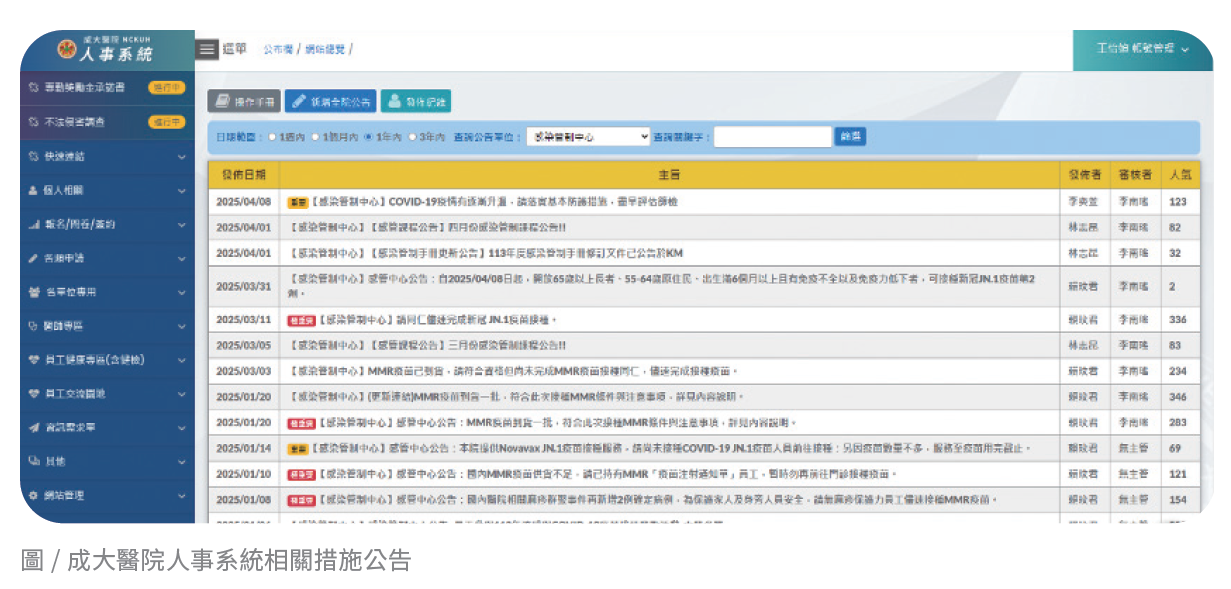This screenshot has height=589, width=1231.
Task: Click the person icon on the teal button
Action: tap(393, 101)
